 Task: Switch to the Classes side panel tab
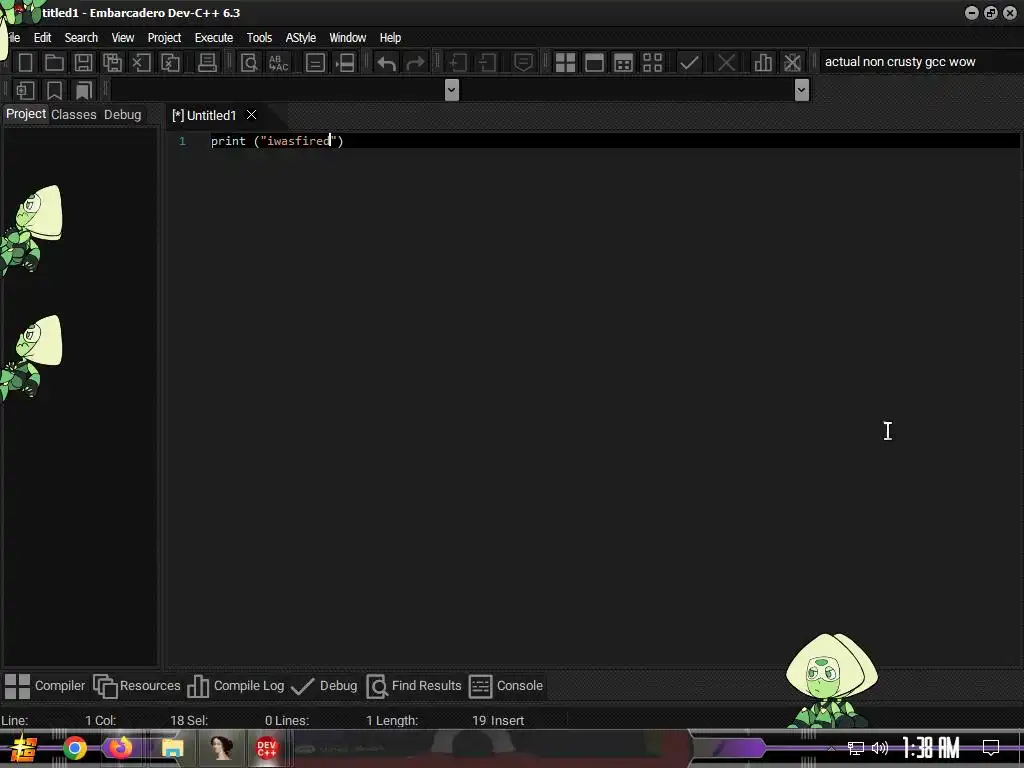point(74,114)
